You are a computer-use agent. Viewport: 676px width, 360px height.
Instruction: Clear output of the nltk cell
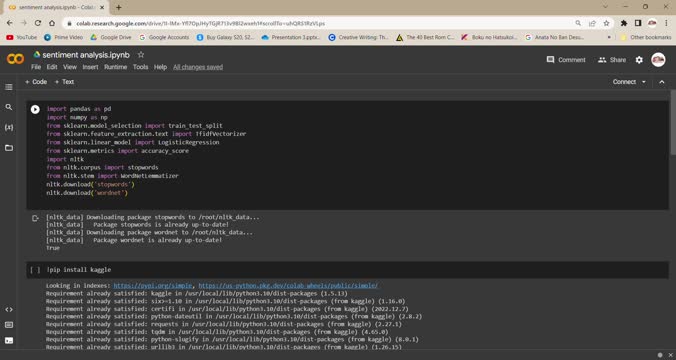[x=35, y=219]
